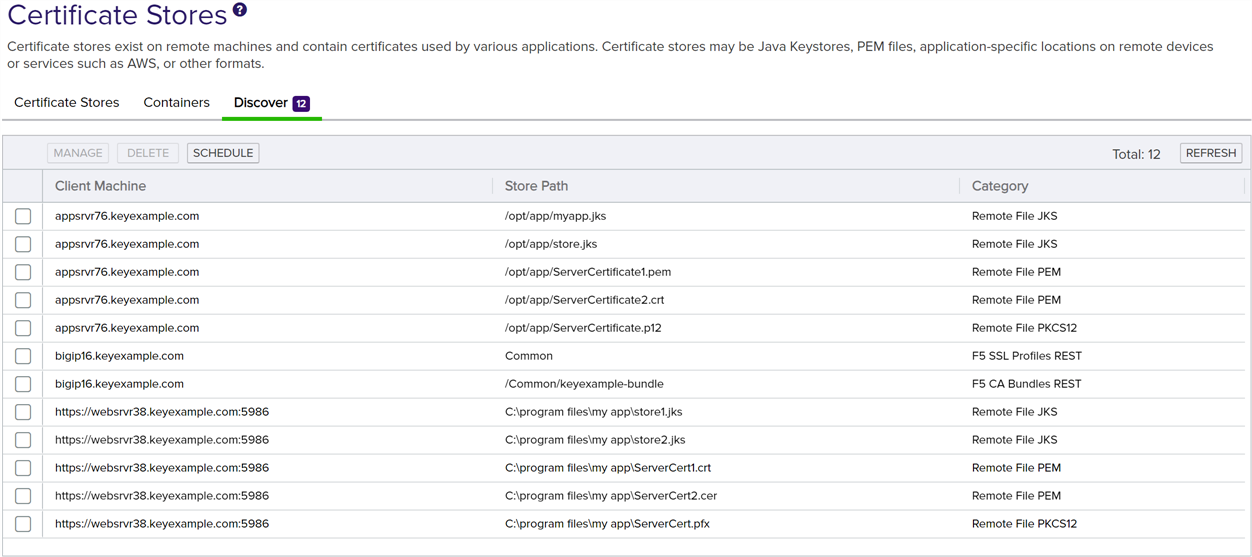The width and height of the screenshot is (1252, 557).
Task: Select checkbox for /opt/app/store.jks row
Action: click(x=23, y=244)
